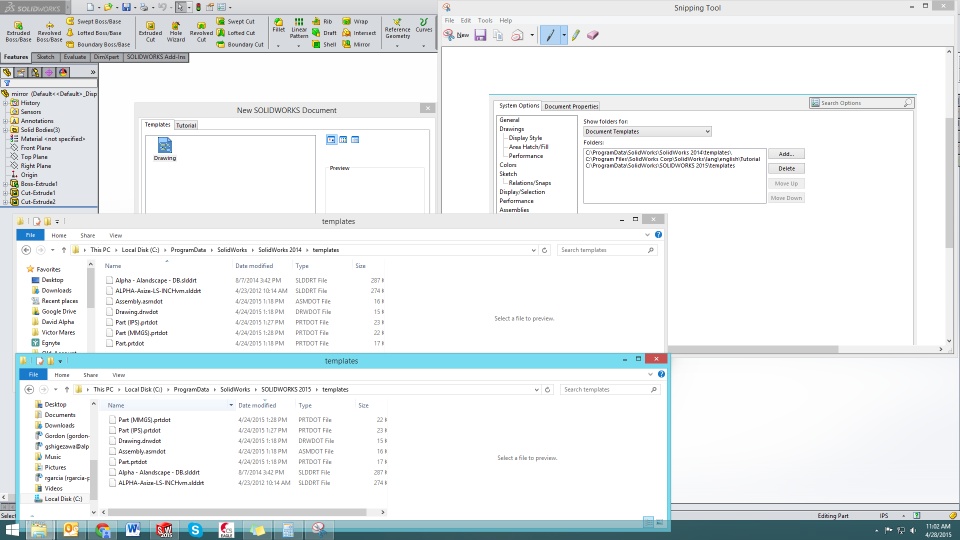Screen dimensions: 960x540
Task: Click the SolidWorks Rebuild traffic light icon
Action: (x=198, y=7)
